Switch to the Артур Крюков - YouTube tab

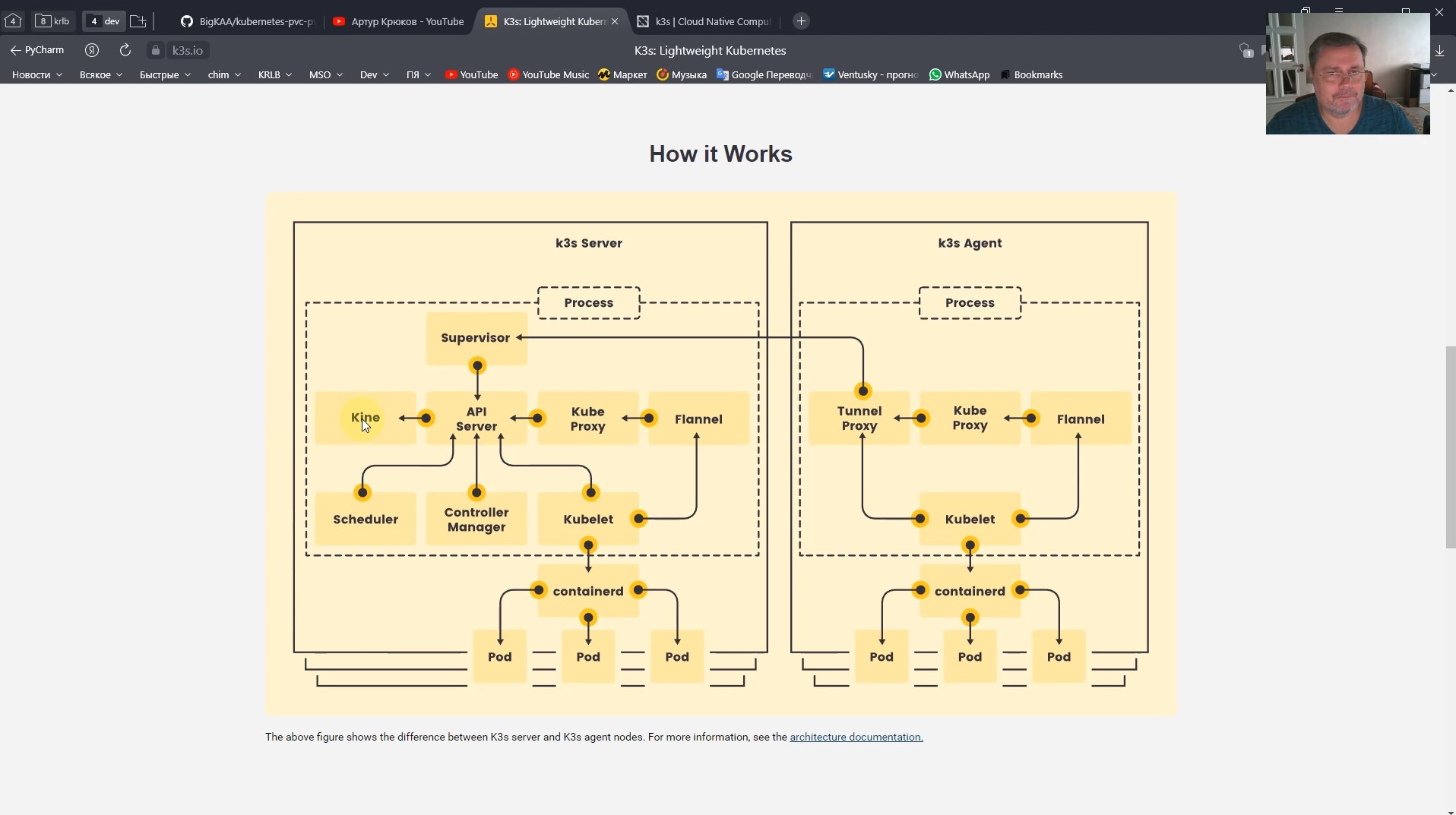399,21
